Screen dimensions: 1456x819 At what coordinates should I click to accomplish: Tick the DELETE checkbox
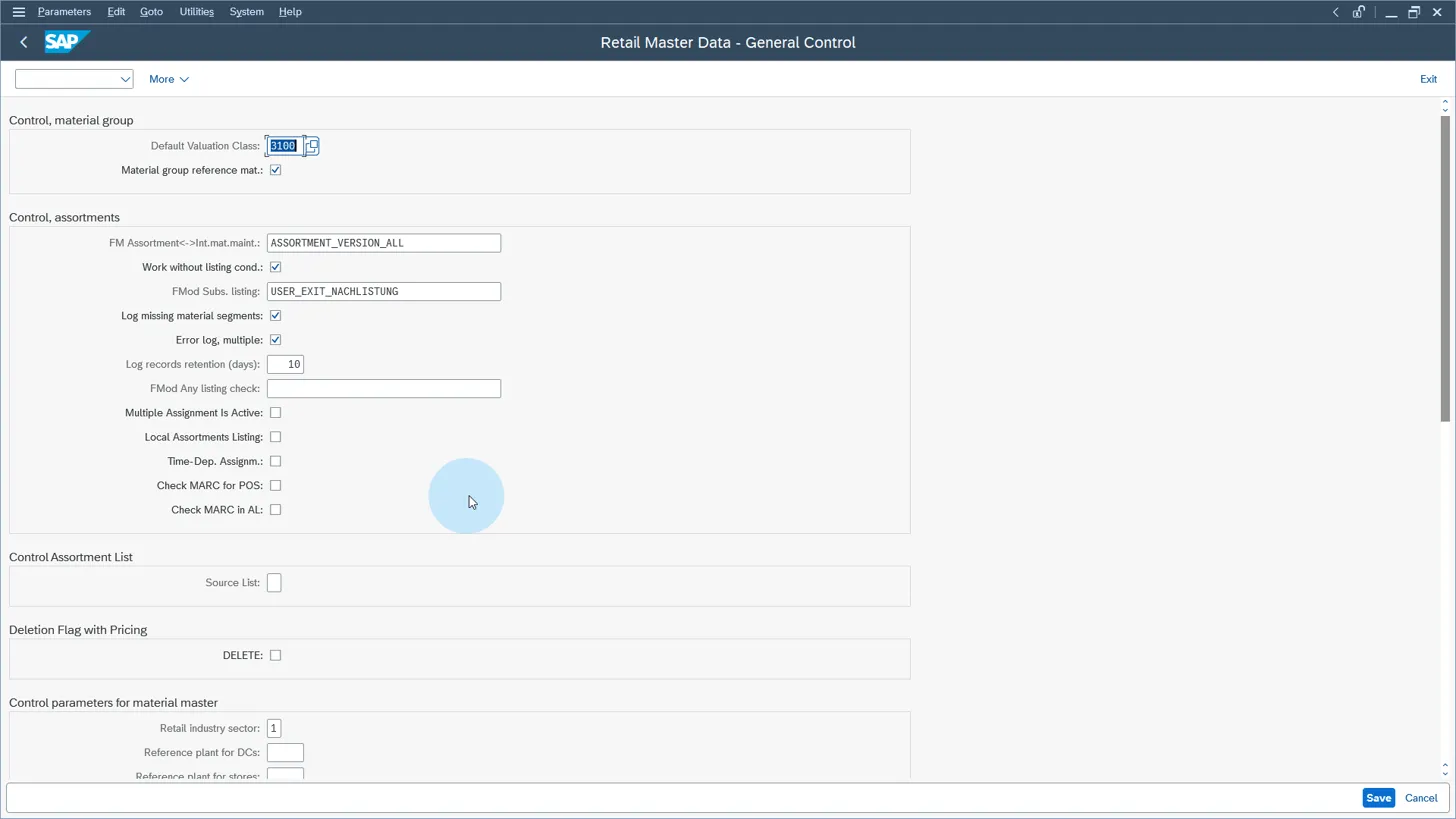275,656
